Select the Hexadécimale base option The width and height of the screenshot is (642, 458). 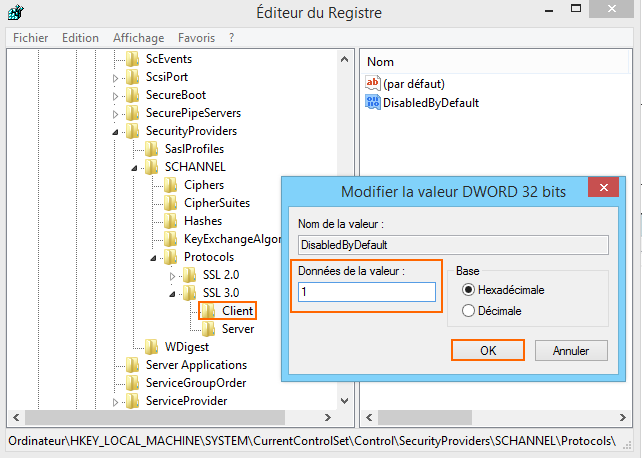point(468,290)
